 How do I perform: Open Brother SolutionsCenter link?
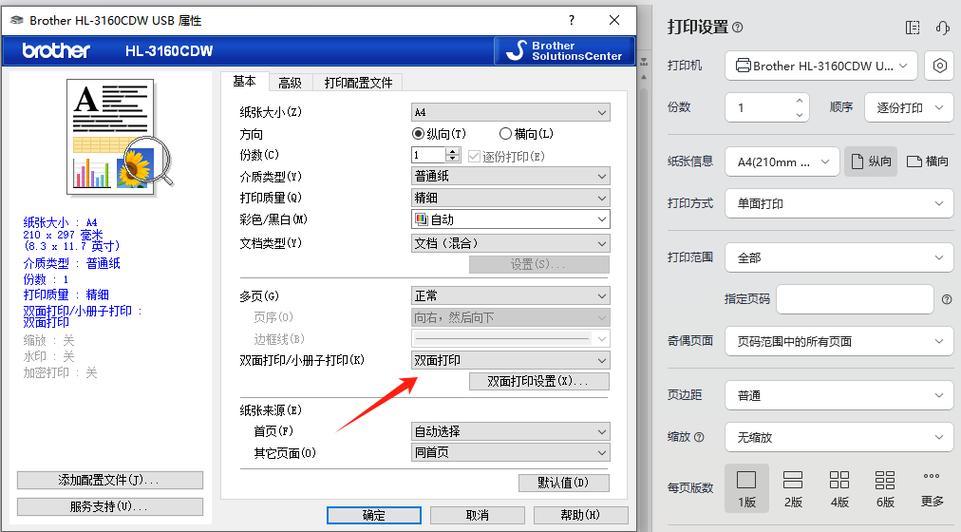(x=564, y=51)
